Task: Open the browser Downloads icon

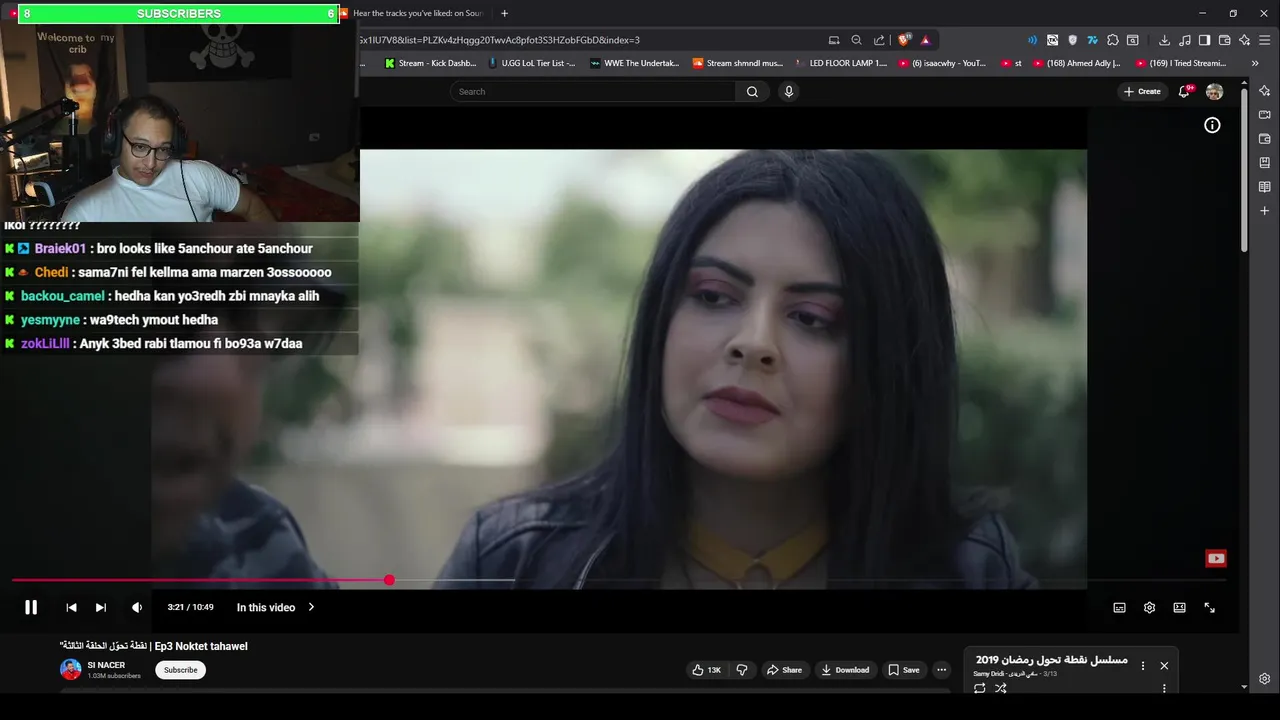Action: click(x=1164, y=40)
